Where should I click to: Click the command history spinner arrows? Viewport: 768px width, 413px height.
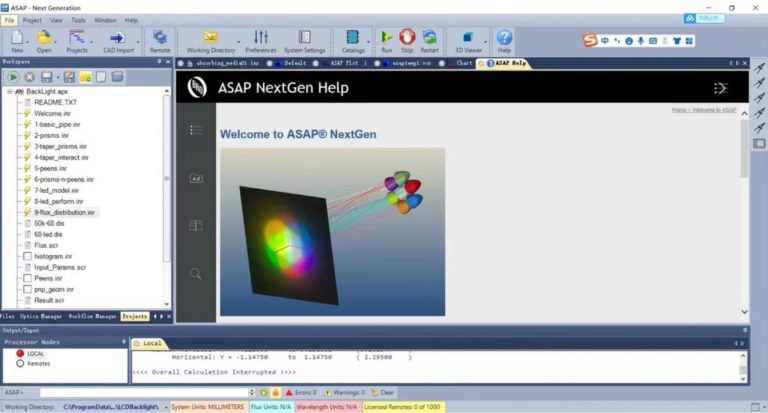click(x=251, y=392)
